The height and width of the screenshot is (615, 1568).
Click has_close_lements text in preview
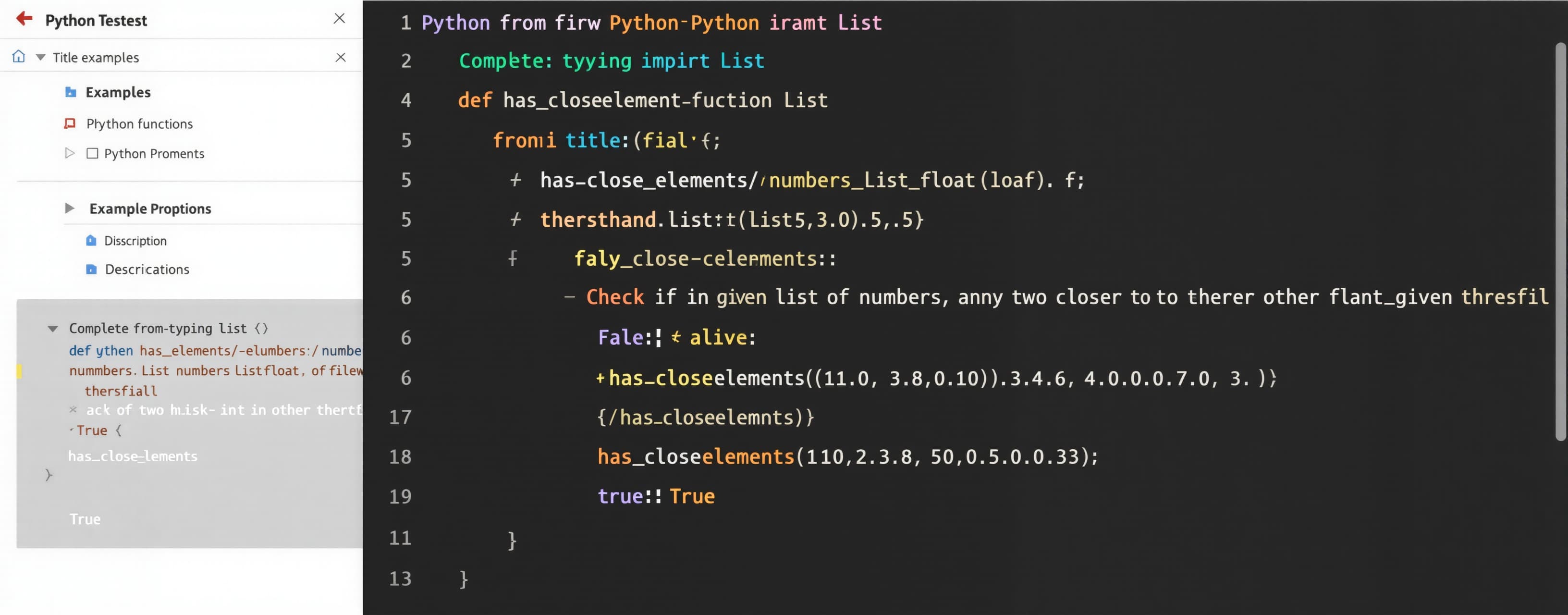(133, 456)
